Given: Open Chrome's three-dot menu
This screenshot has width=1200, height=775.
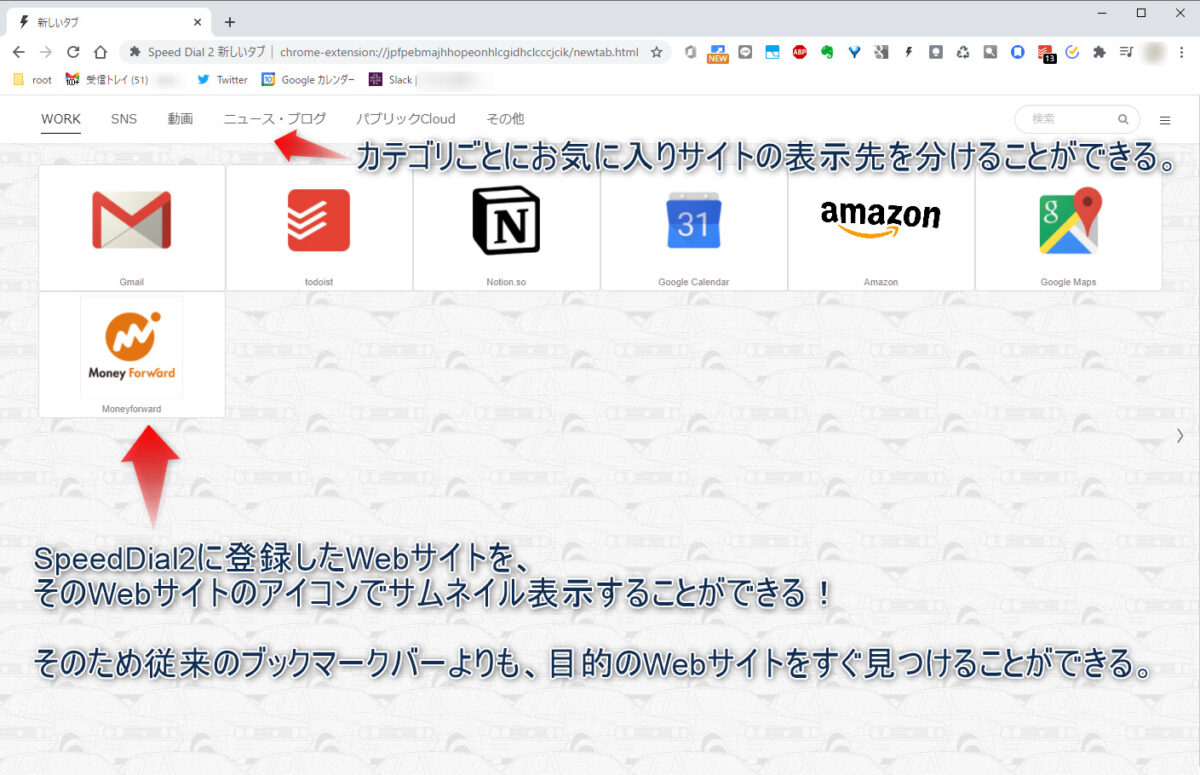Looking at the screenshot, I should click(1182, 51).
